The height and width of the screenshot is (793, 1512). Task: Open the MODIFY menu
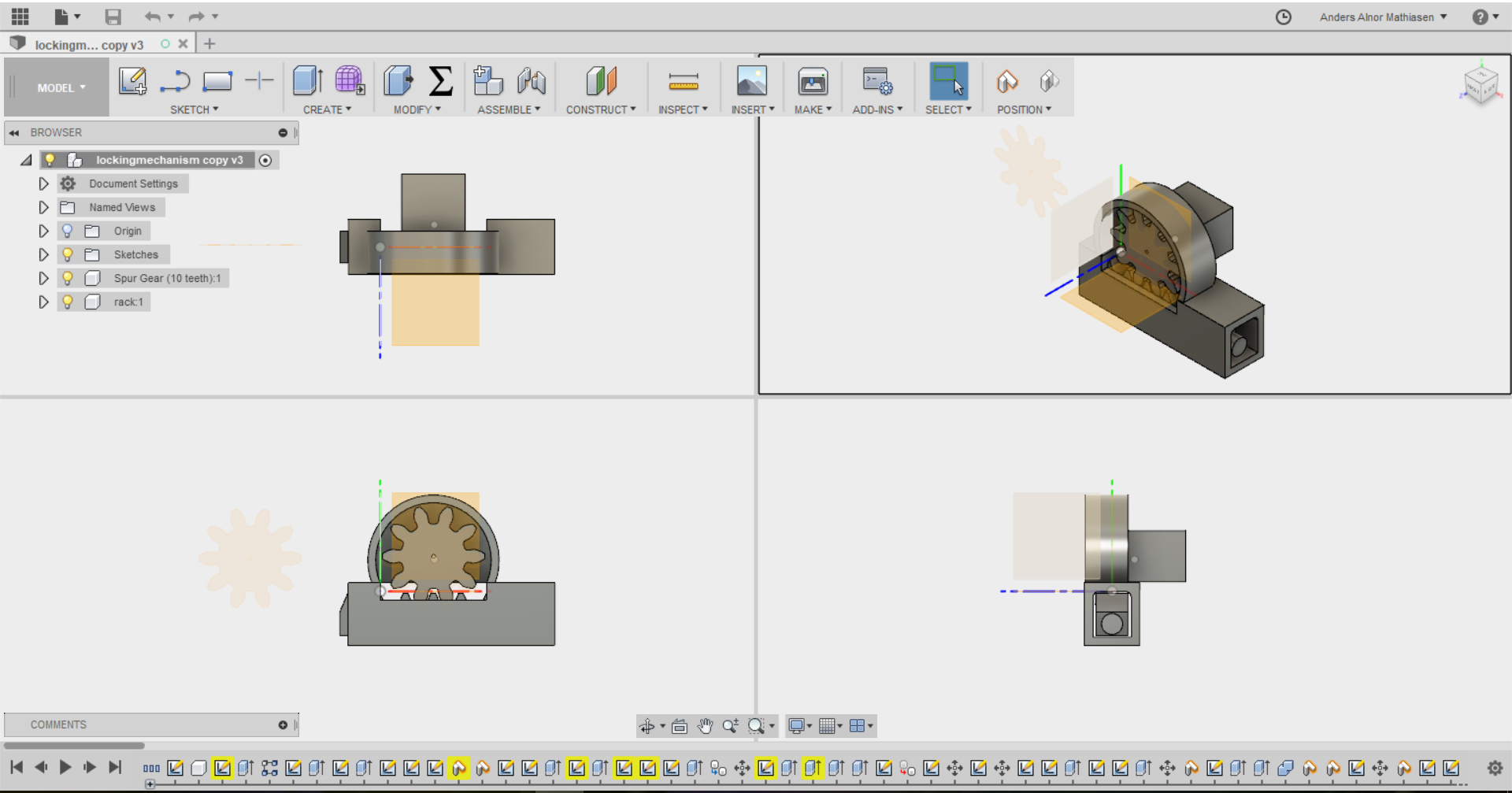tap(417, 109)
